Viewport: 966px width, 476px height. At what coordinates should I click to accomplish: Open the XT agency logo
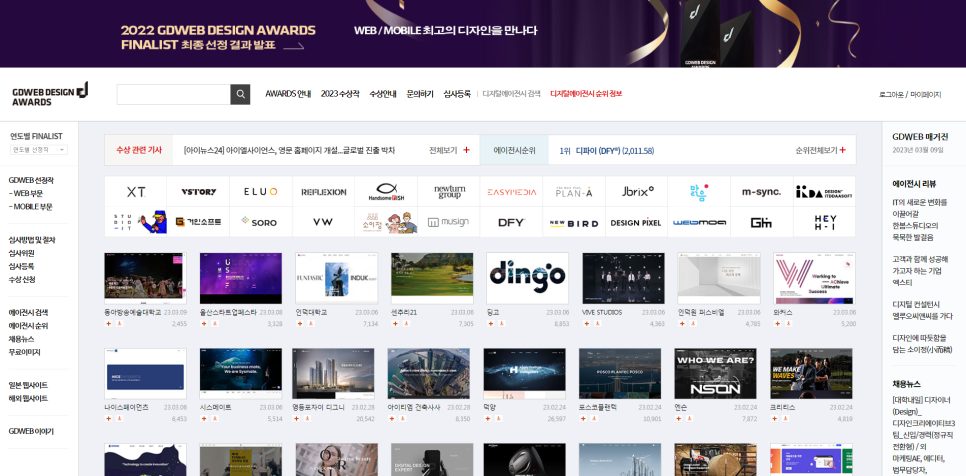(x=136, y=192)
